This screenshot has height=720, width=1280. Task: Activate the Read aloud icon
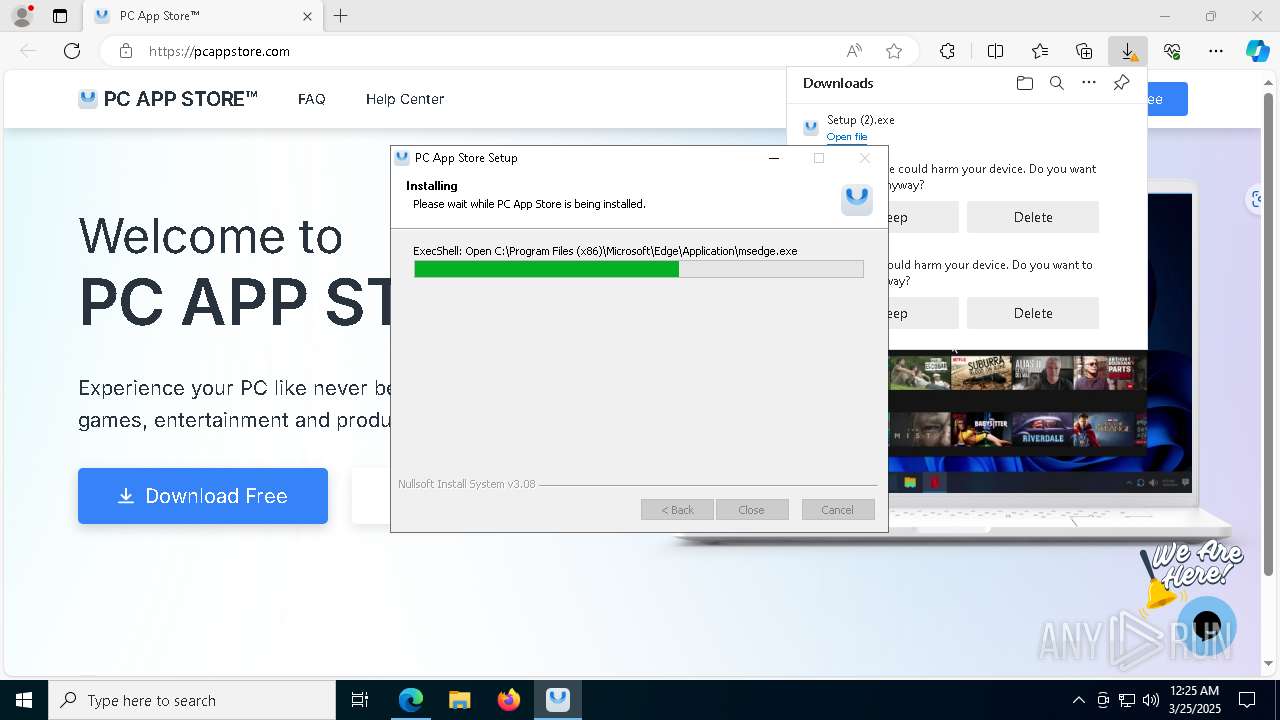(x=854, y=51)
